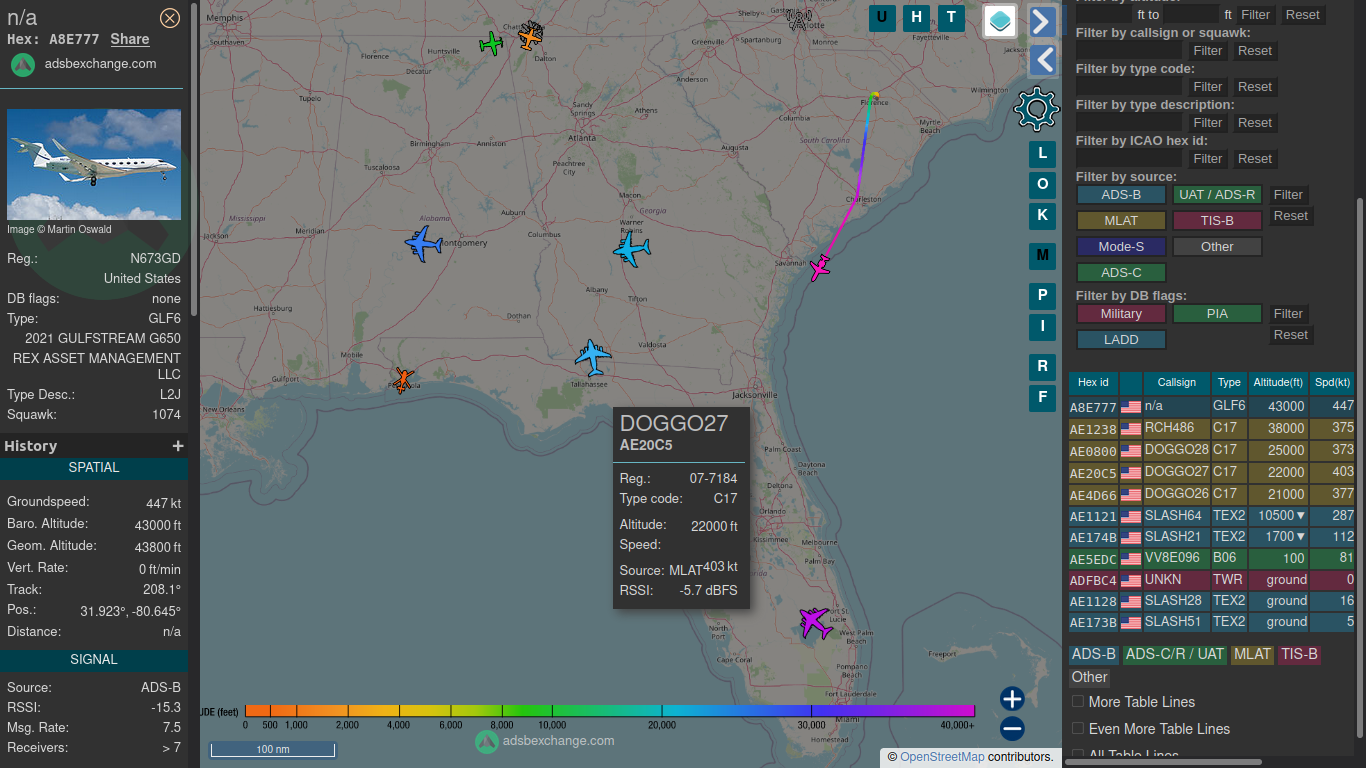Open the Share link for hex A8E777

[x=130, y=39]
